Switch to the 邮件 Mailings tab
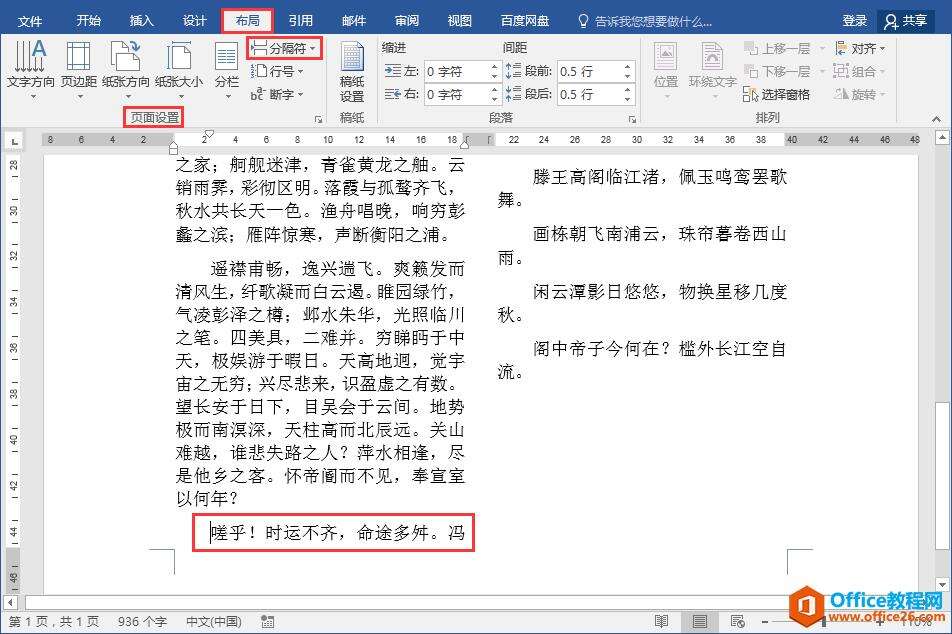Viewport: 952px width, 634px height. click(x=353, y=21)
